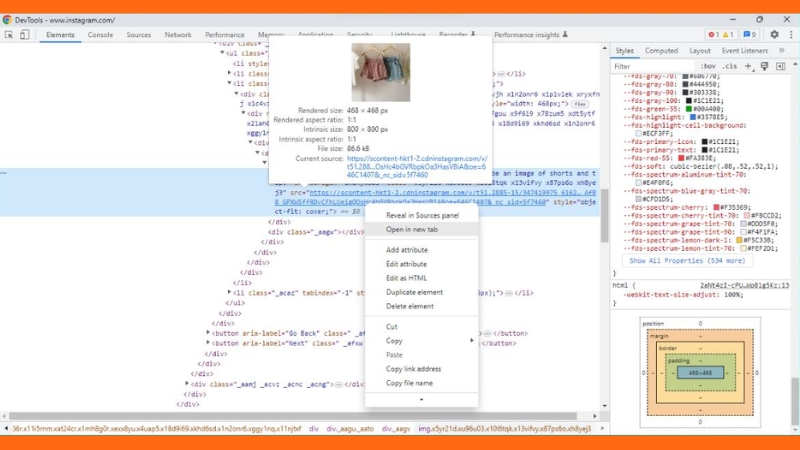Open the Network tab

point(178,35)
